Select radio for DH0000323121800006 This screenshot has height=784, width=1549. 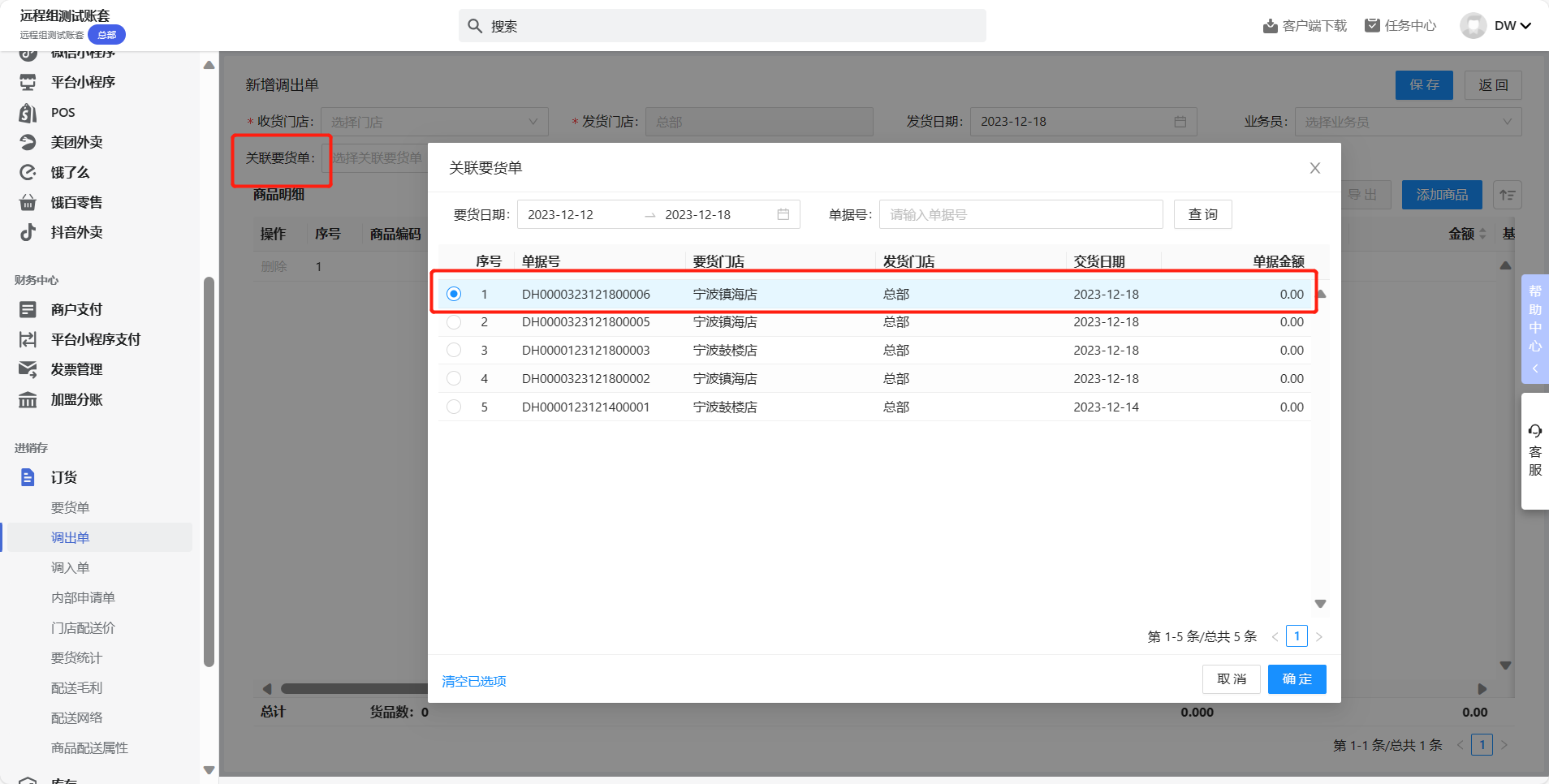(x=454, y=294)
